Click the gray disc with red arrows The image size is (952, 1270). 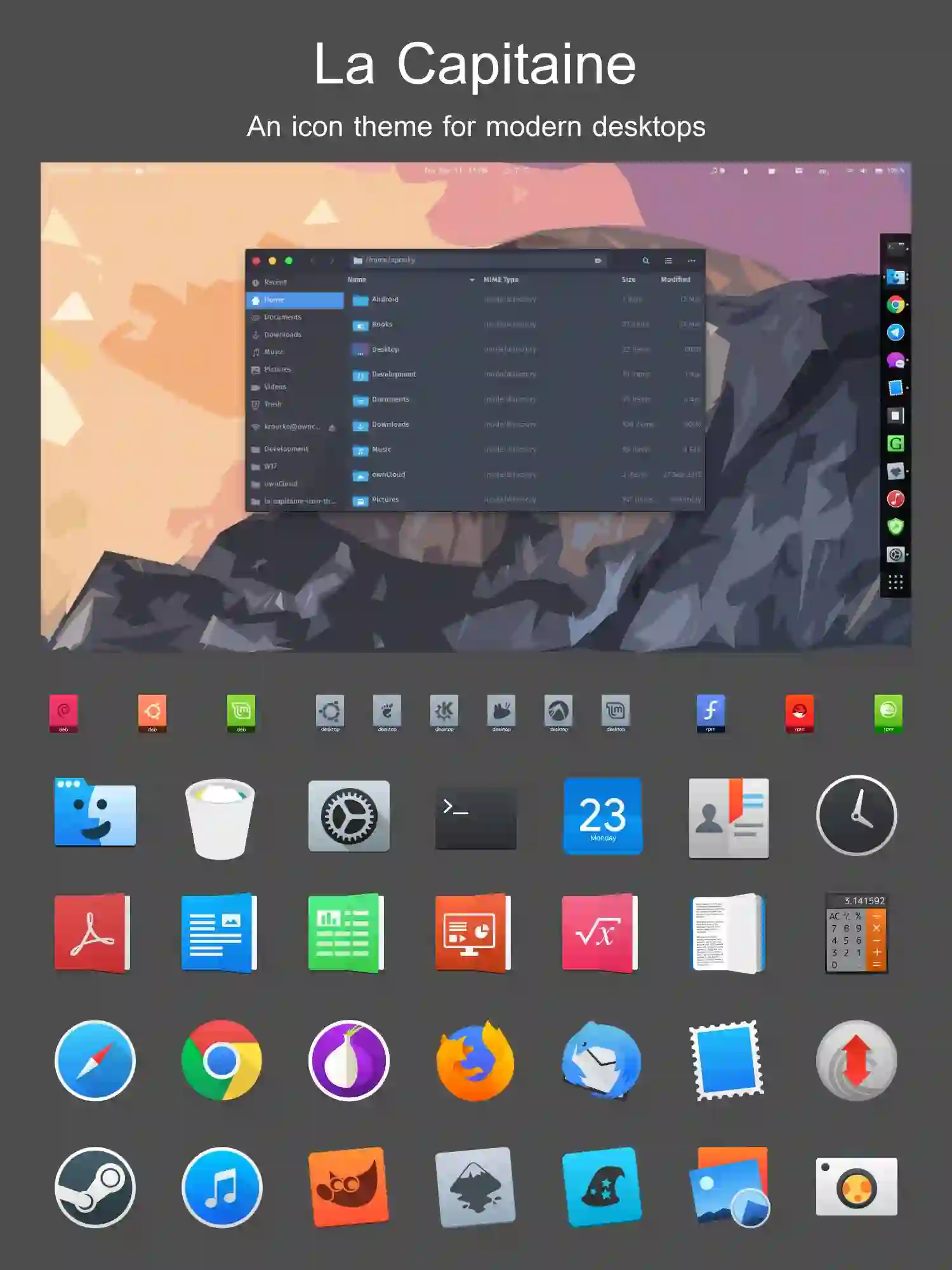pyautogui.click(x=856, y=1060)
